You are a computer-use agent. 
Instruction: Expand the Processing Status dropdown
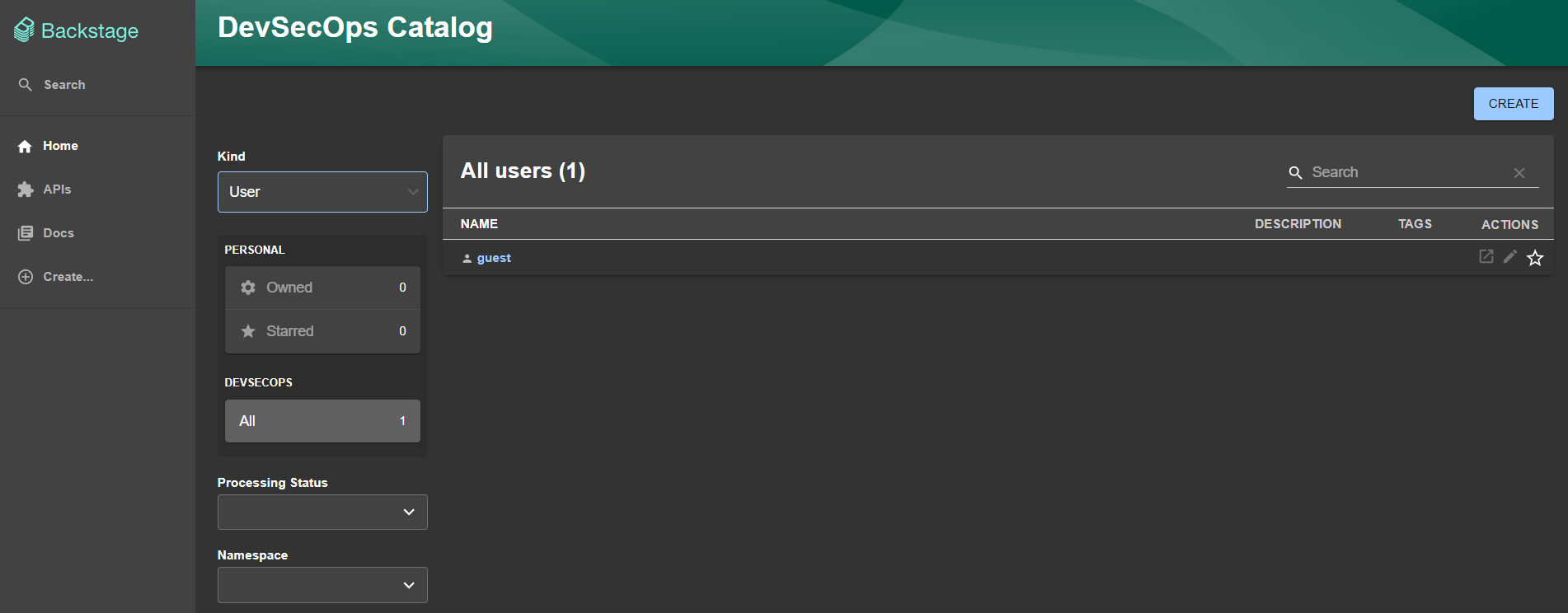322,512
